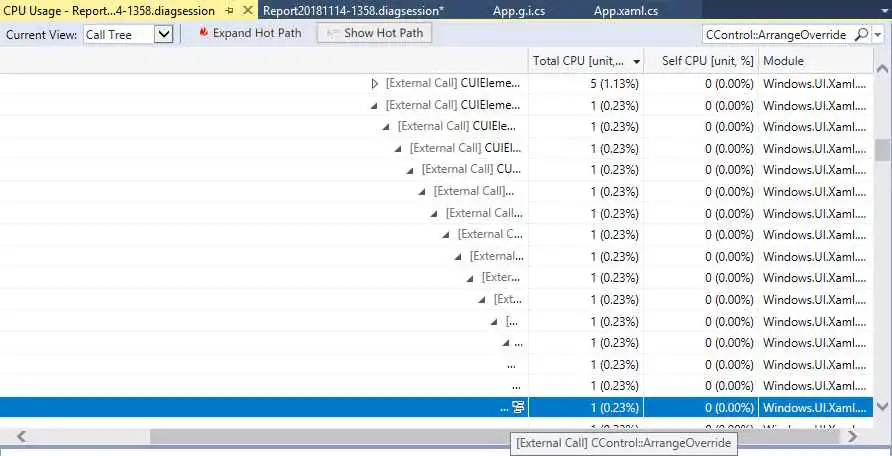Click the horizontal scrollbar thumb
The width and height of the screenshot is (892, 456).
[494, 436]
